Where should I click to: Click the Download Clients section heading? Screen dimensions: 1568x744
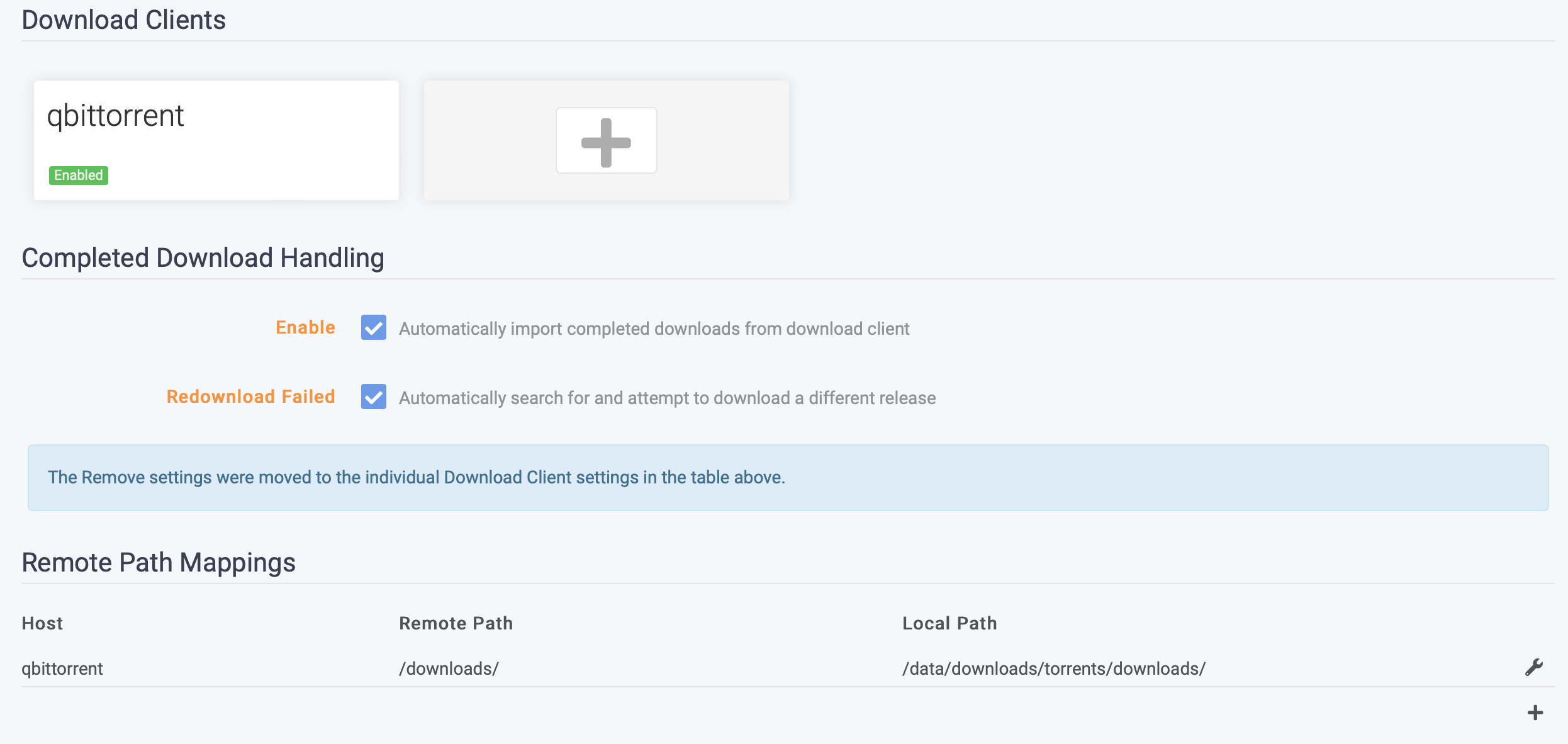coord(123,20)
